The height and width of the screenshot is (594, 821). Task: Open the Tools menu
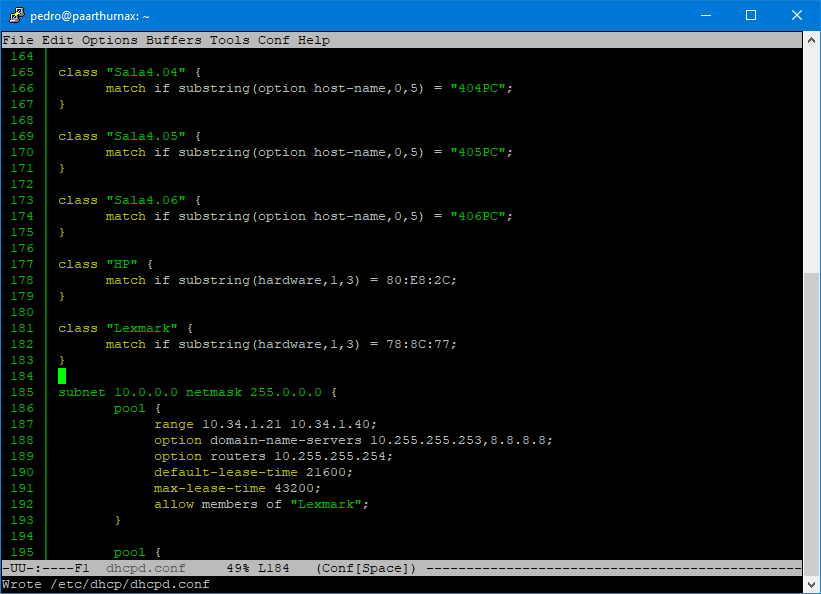tap(229, 40)
